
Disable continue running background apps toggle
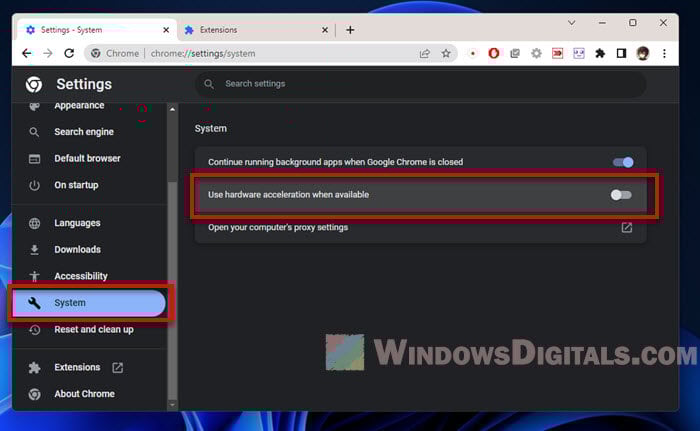623,162
